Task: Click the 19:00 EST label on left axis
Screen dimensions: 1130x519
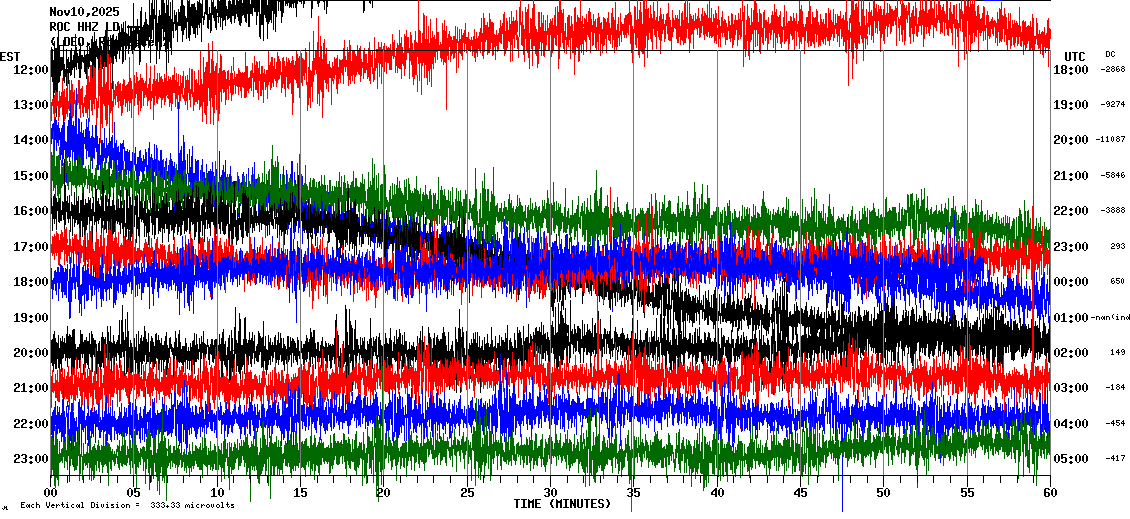Action: [32, 317]
